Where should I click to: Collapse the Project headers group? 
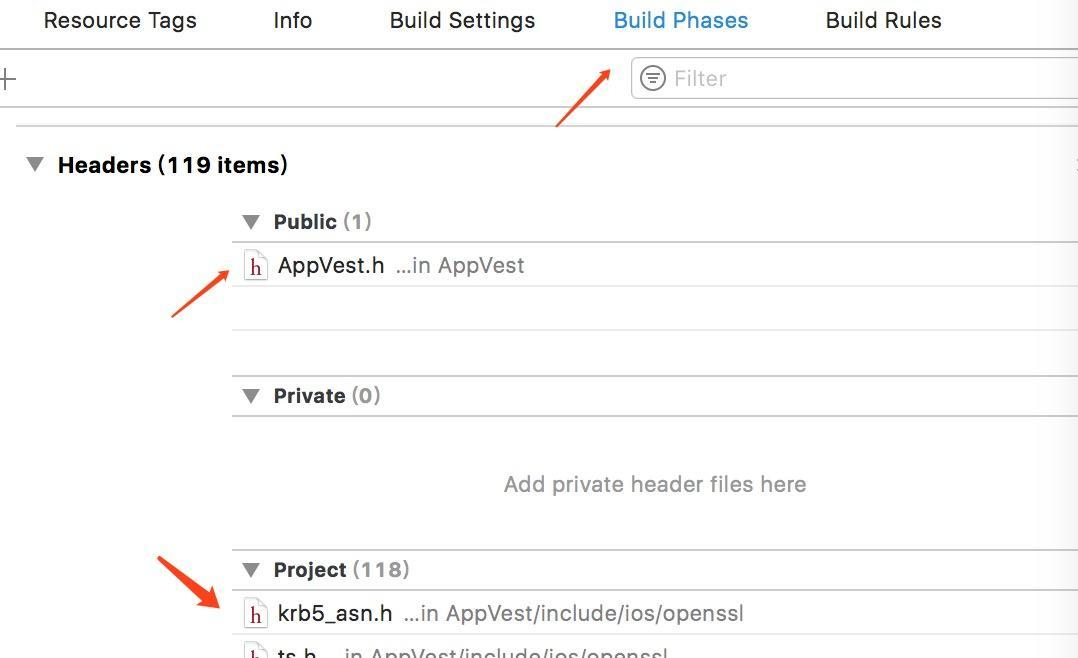point(251,570)
